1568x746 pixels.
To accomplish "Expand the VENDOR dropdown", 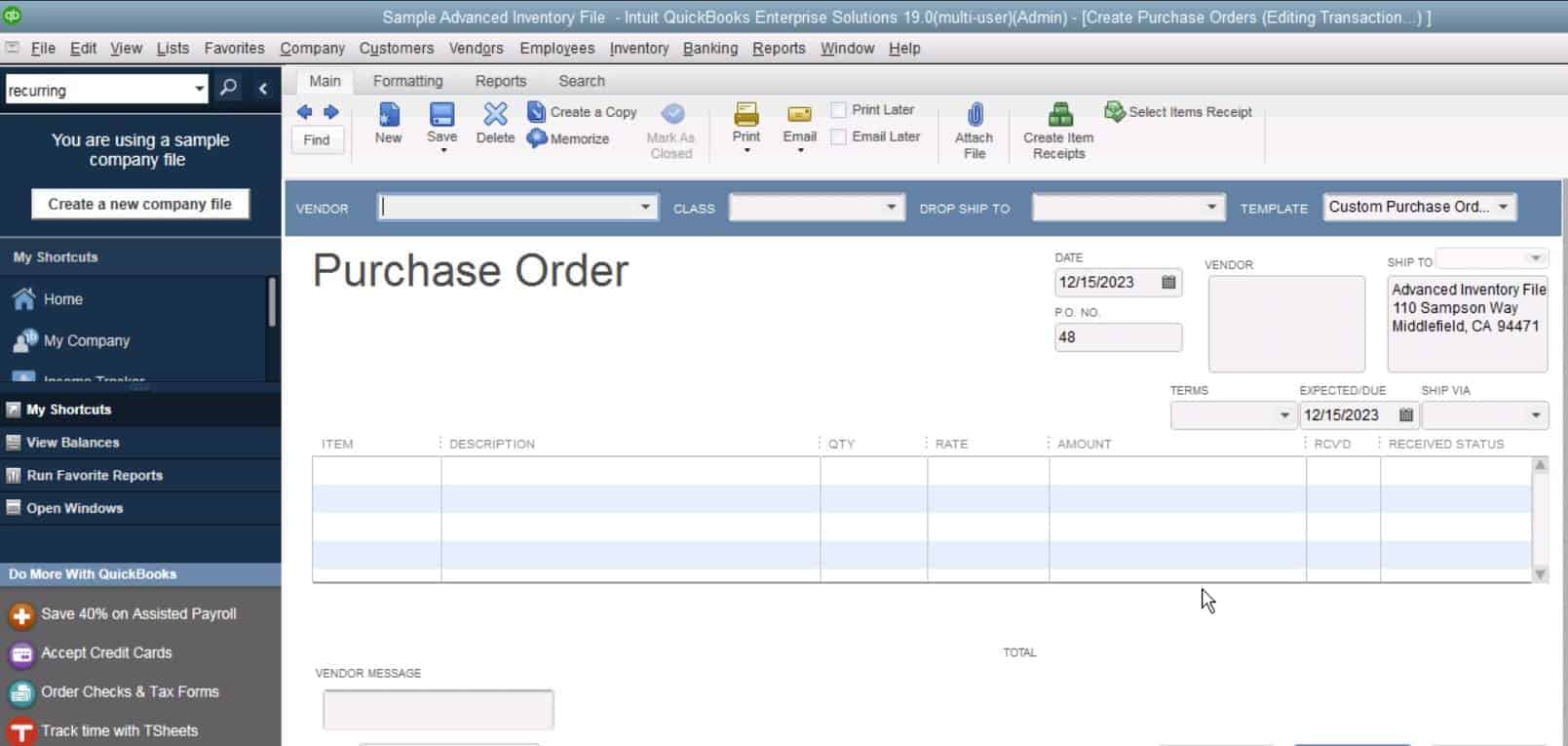I will [645, 207].
